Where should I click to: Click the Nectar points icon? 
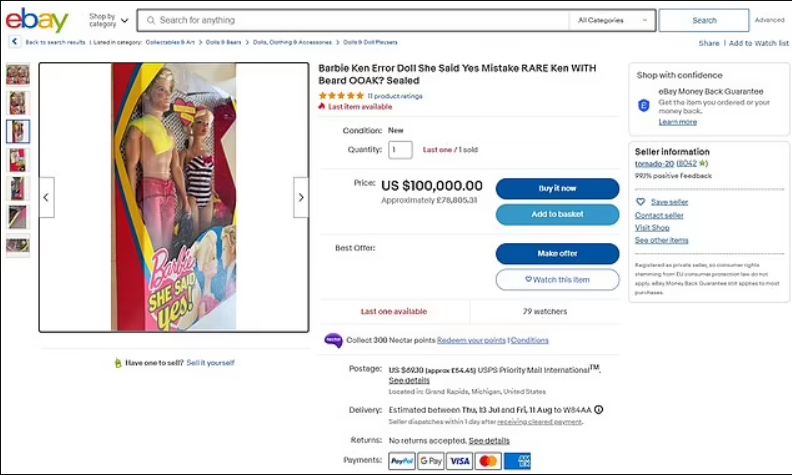pyautogui.click(x=333, y=340)
